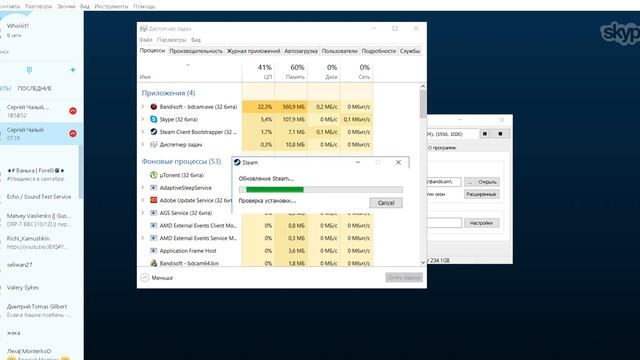This screenshot has width=640, height=360.
Task: Click red badge on Сергей Чалый 18:58:52 chat
Action: point(73,111)
